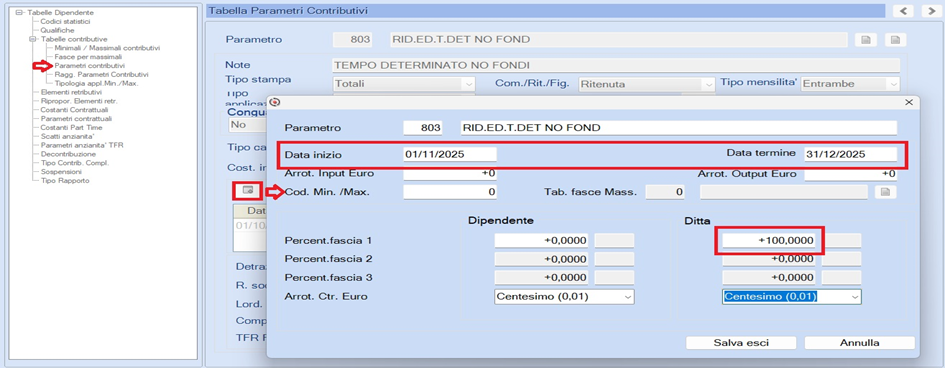
Task: Click the Arrot. Output Euro field
Action: tap(850, 173)
